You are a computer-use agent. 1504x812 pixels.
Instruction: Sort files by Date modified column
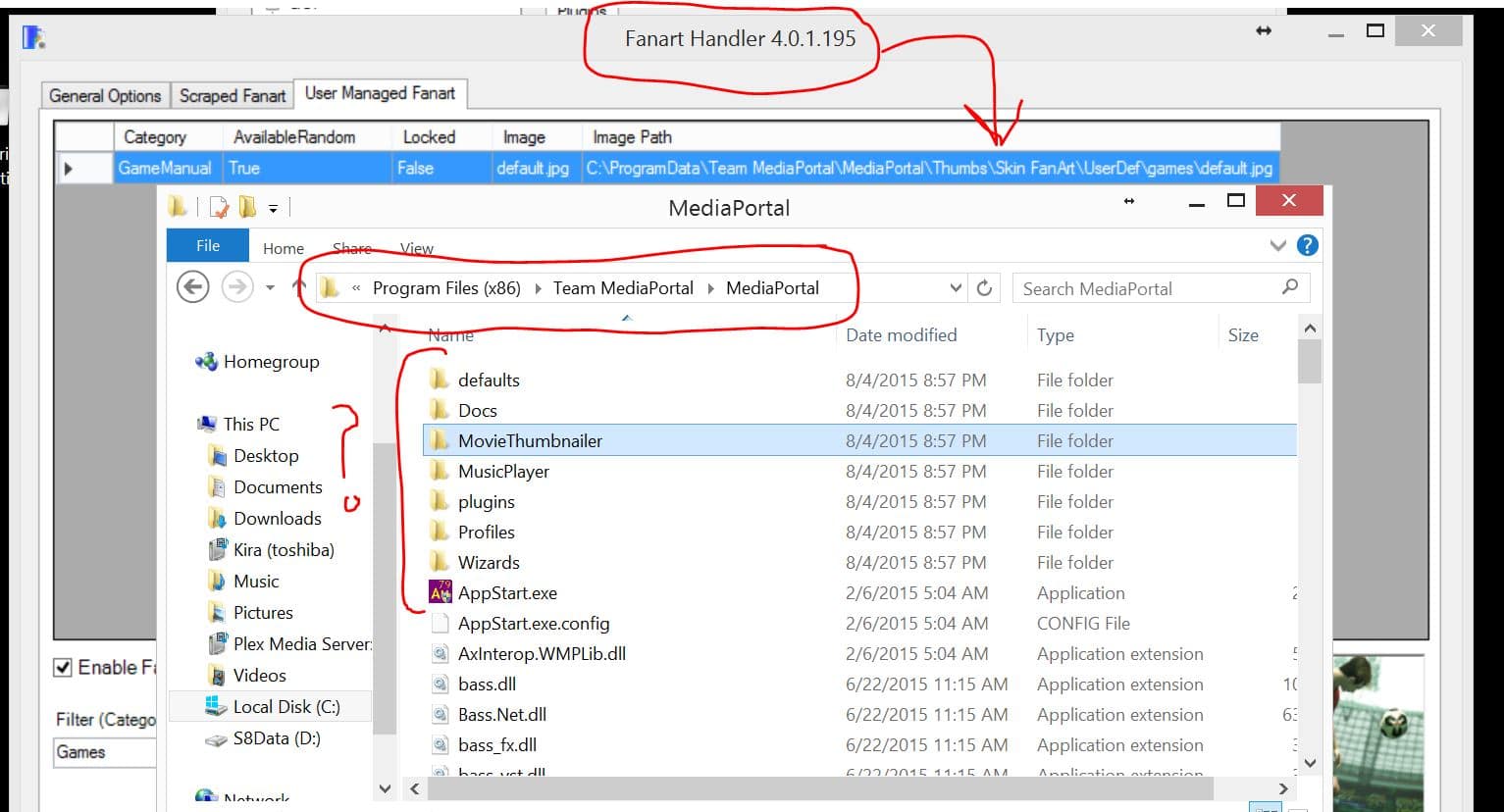901,334
